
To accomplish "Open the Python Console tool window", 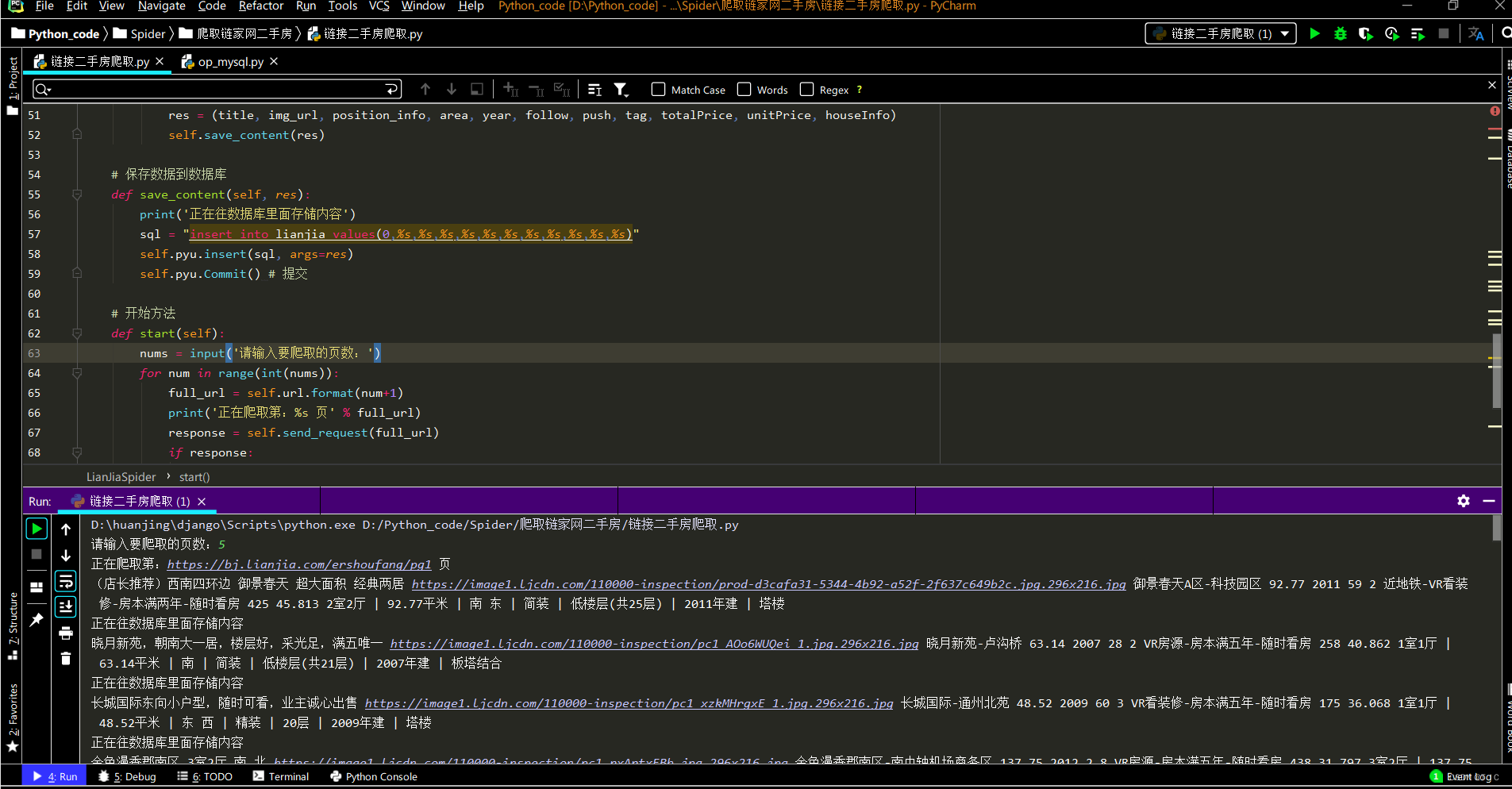I will (374, 776).
